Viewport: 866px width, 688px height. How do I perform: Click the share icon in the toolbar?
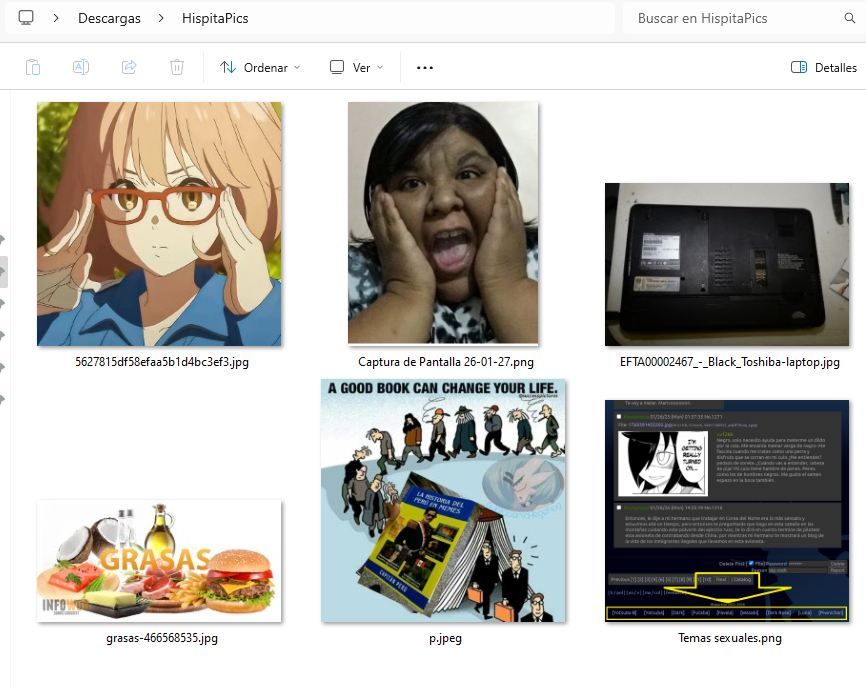click(129, 67)
